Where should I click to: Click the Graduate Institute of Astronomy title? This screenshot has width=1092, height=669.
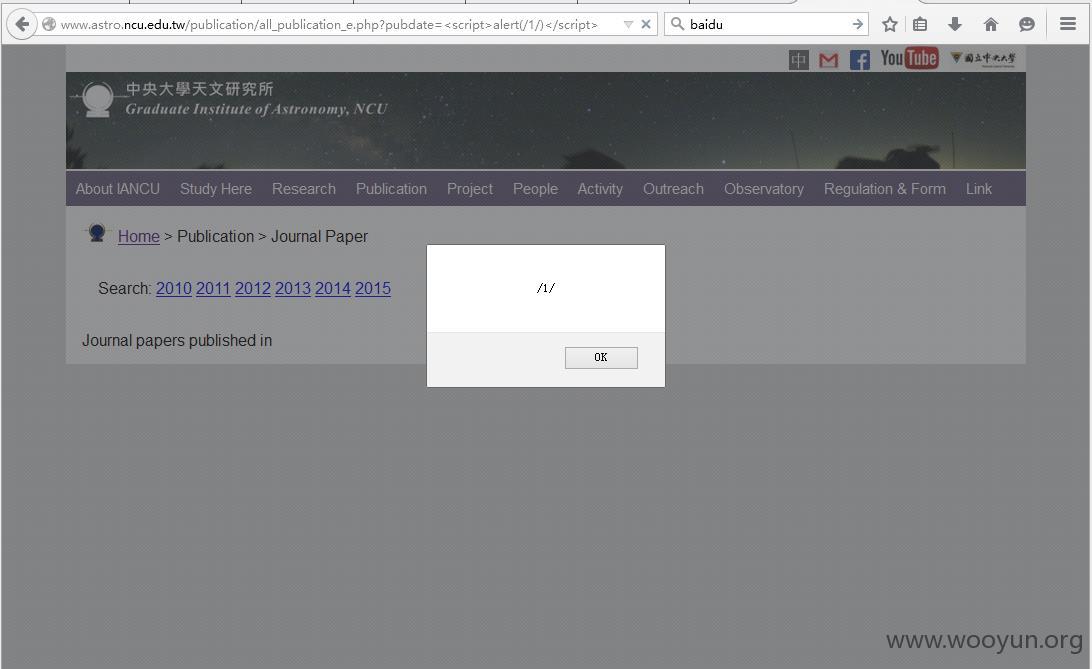tap(256, 109)
